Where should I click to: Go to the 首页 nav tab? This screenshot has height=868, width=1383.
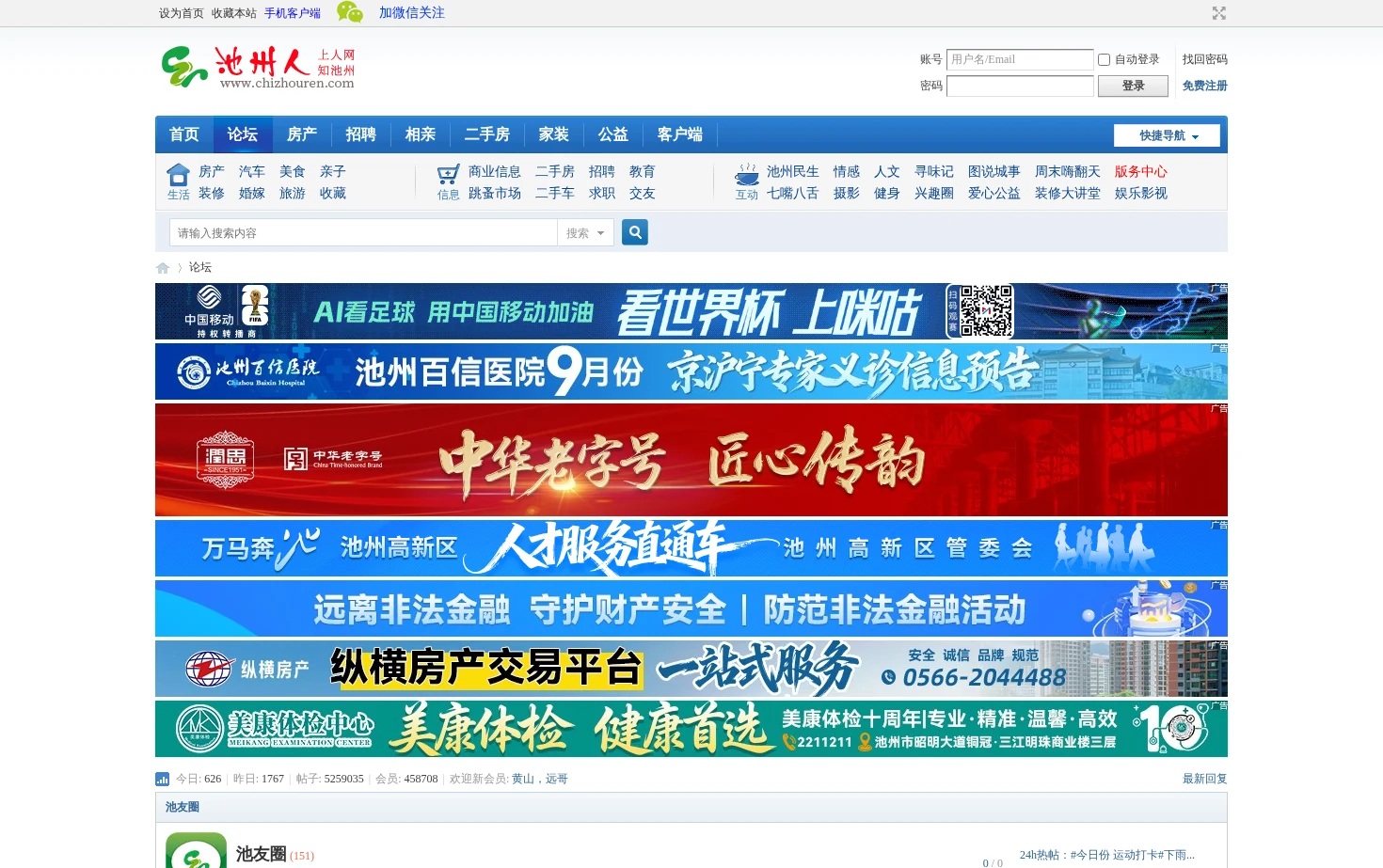click(184, 134)
